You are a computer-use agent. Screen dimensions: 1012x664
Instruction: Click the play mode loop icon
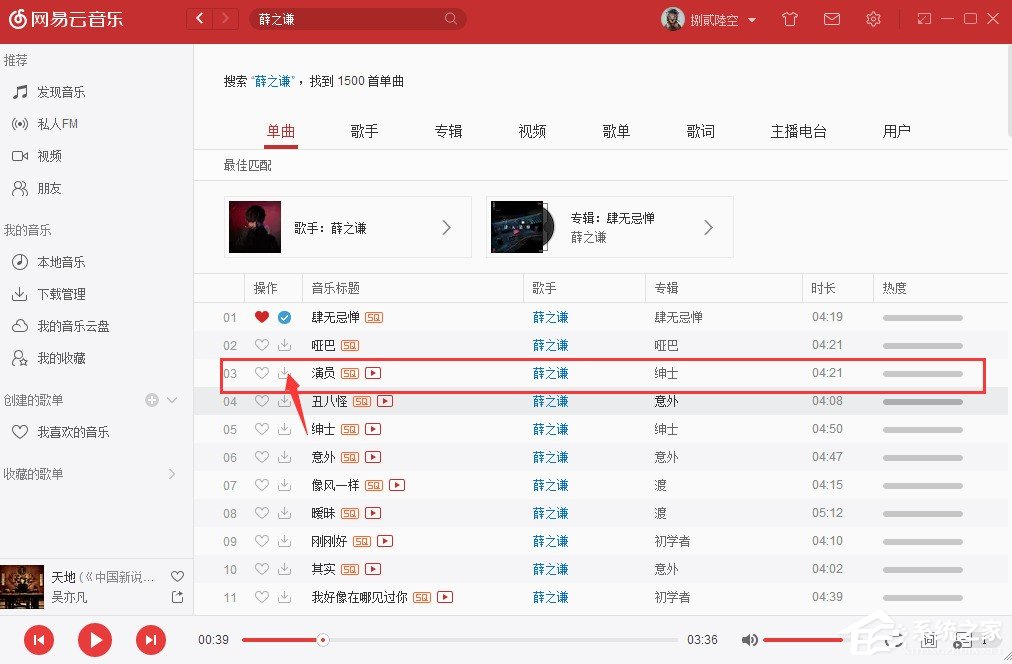(x=893, y=640)
